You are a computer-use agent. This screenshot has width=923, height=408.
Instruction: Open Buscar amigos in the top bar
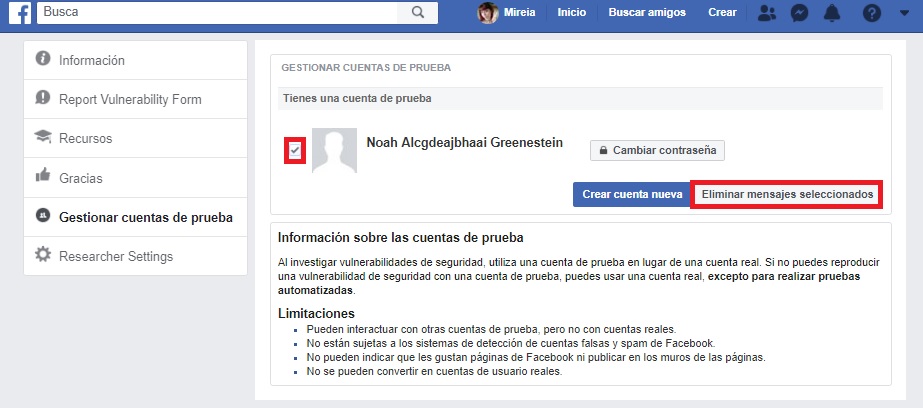click(x=647, y=12)
